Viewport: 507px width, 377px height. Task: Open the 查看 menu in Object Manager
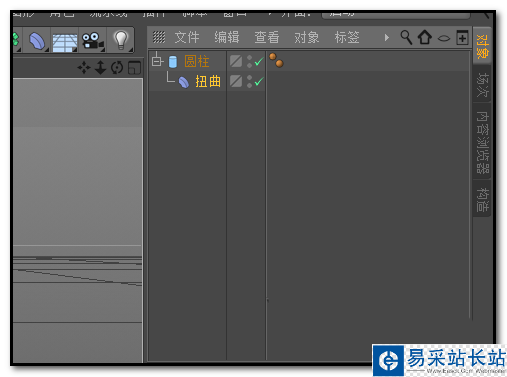tap(267, 37)
